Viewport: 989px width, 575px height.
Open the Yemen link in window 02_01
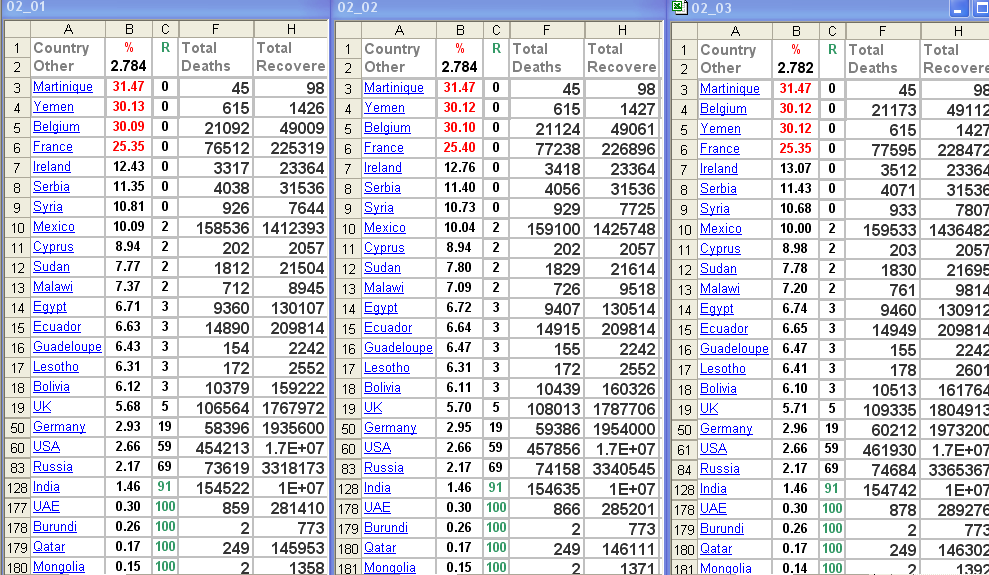pos(53,107)
